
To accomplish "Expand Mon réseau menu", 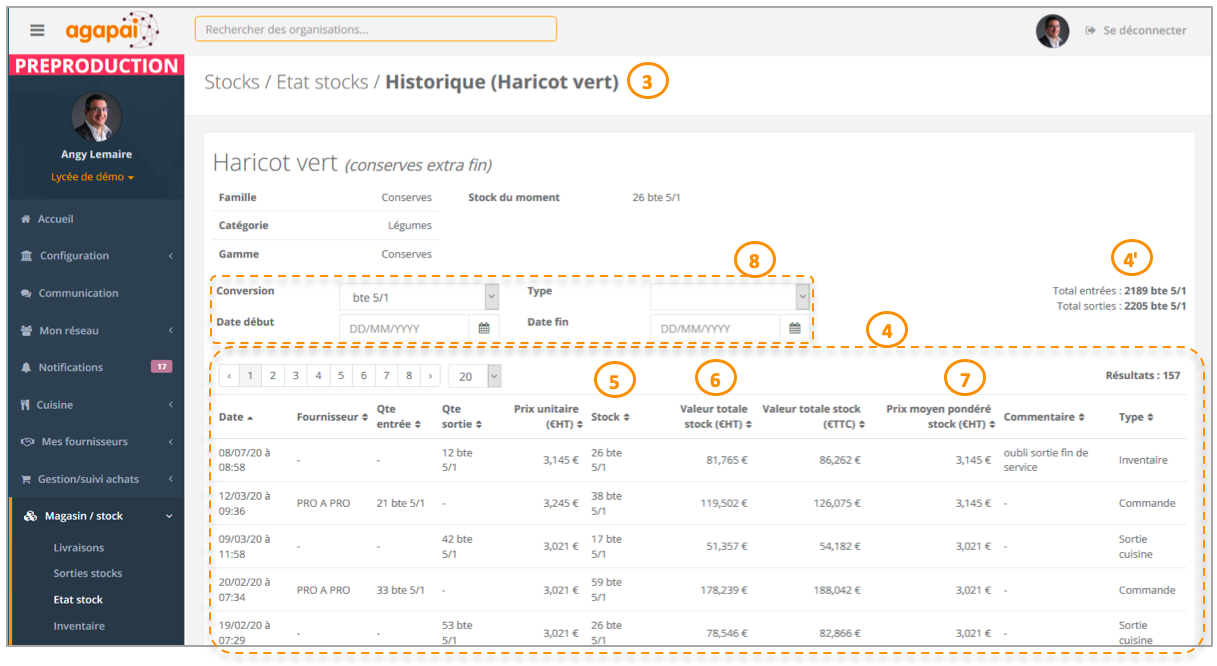I will tap(96, 331).
